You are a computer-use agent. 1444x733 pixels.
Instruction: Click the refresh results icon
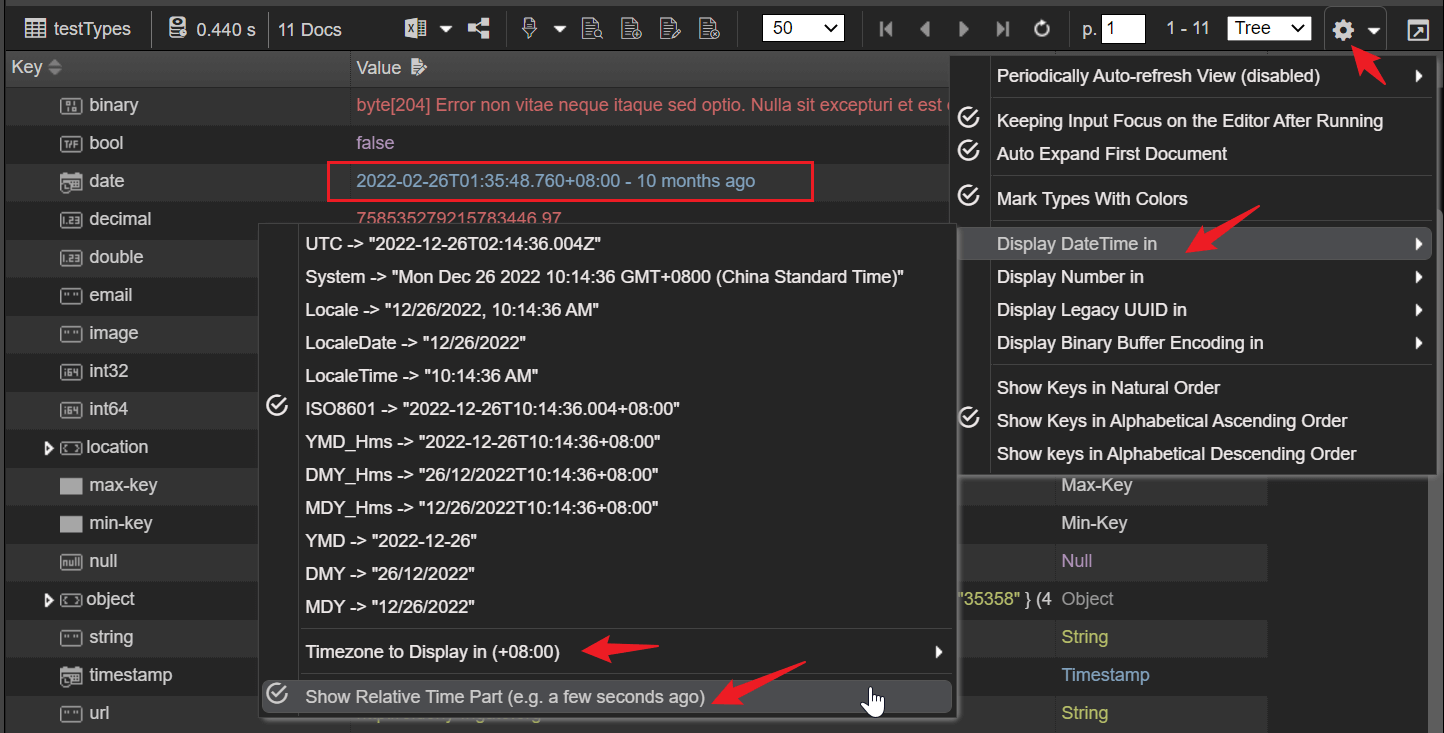[1042, 29]
